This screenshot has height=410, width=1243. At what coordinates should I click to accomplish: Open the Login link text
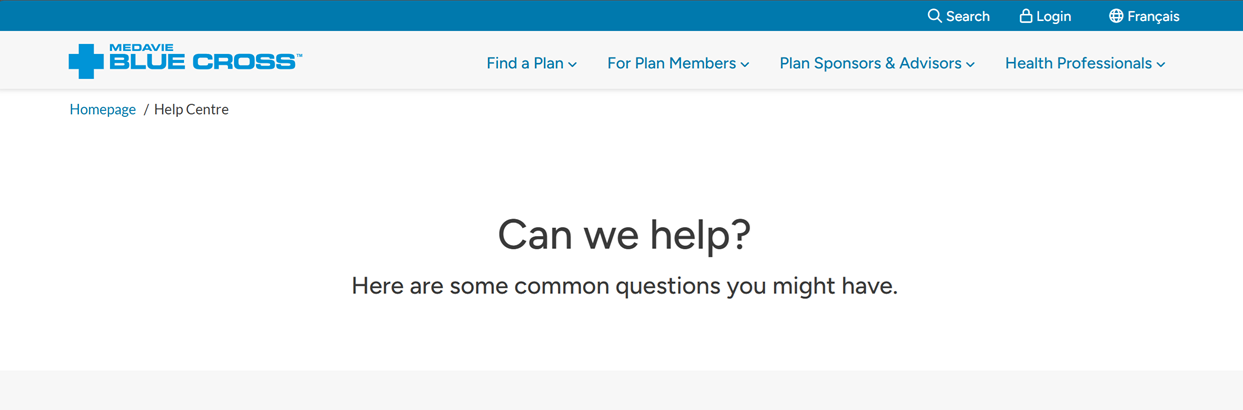pos(1054,16)
